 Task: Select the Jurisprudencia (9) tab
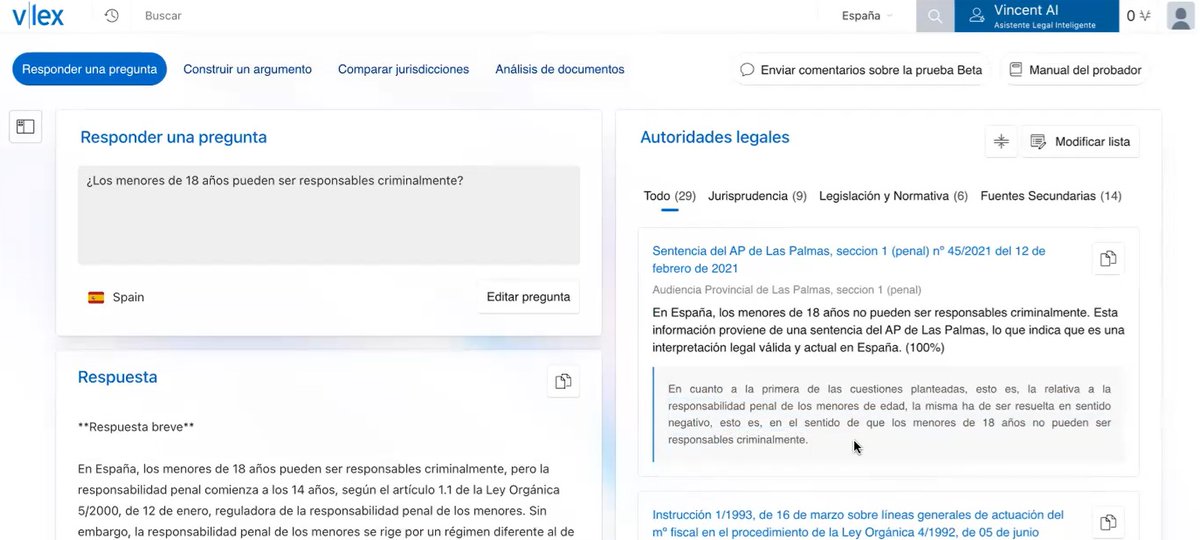point(757,196)
